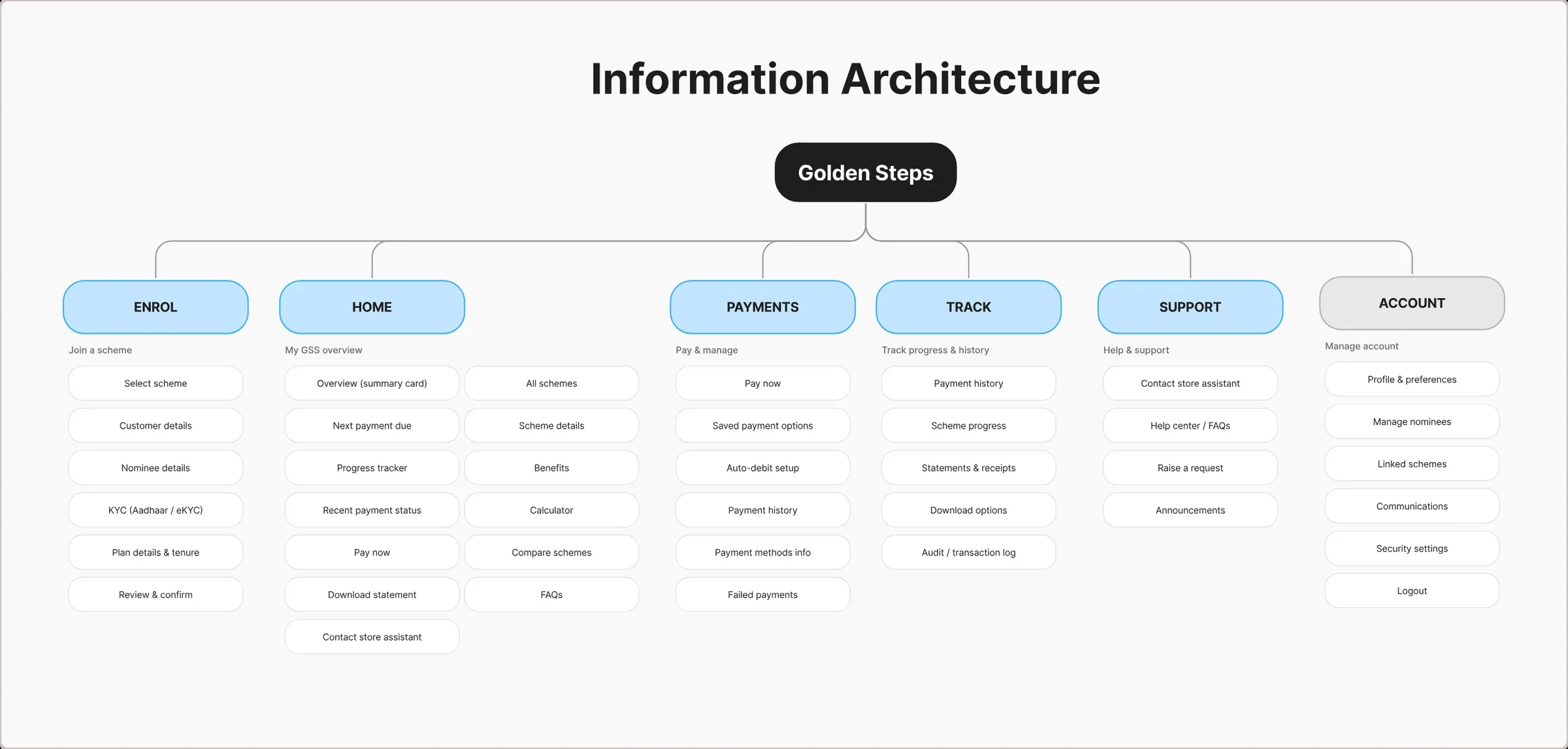Click the Failed payments node
Screen dimensions: 1568x749
point(762,595)
